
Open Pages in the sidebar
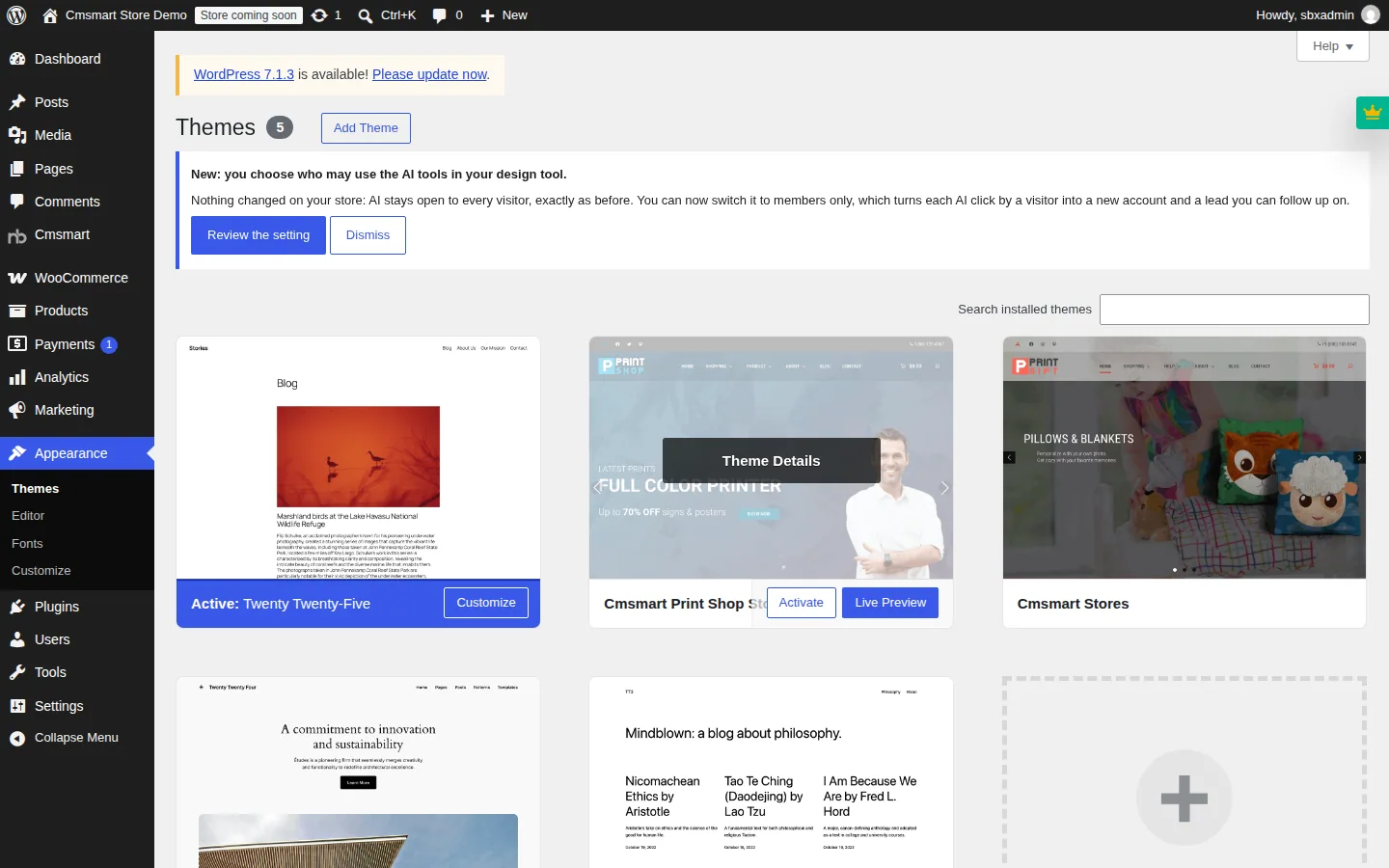[77, 169]
